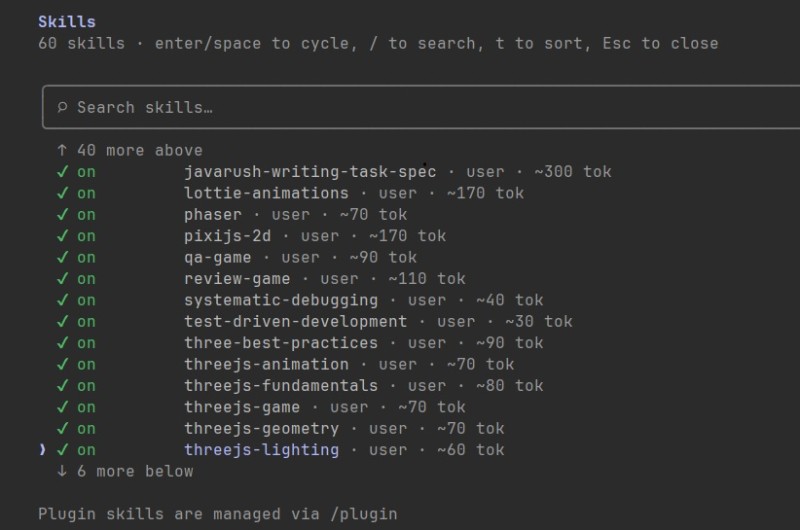This screenshot has width=800, height=530.
Task: Toggle the pixijs-2d skill checkmark
Action: [62, 236]
